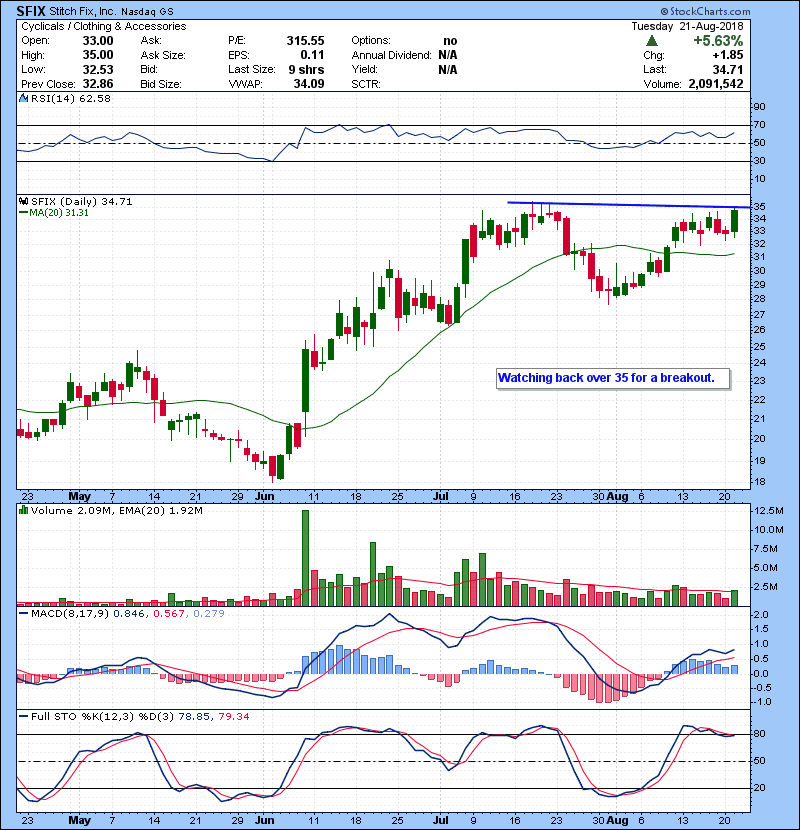Click the RSI(14) indicator icon
Image resolution: width=800 pixels, height=830 pixels.
point(23,98)
